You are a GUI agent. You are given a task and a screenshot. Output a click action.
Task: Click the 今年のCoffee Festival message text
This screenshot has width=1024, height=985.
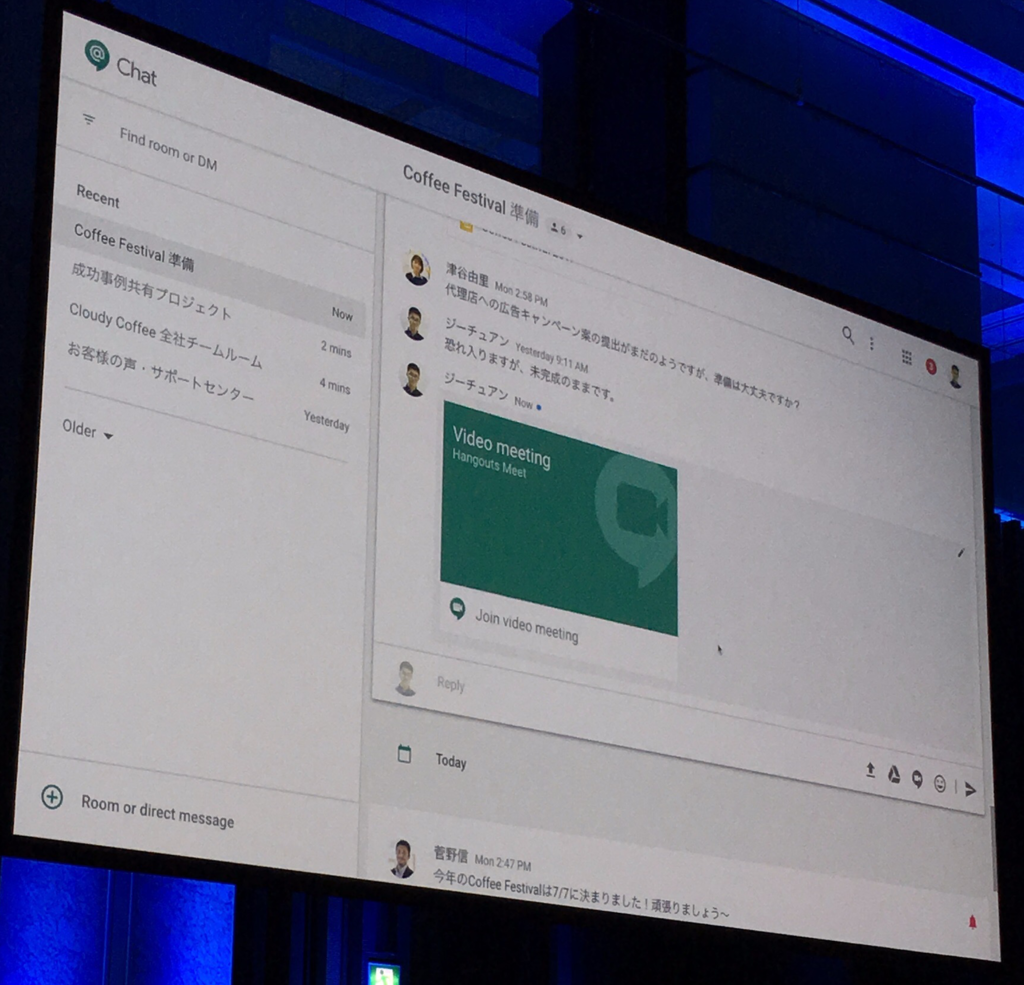pos(581,894)
